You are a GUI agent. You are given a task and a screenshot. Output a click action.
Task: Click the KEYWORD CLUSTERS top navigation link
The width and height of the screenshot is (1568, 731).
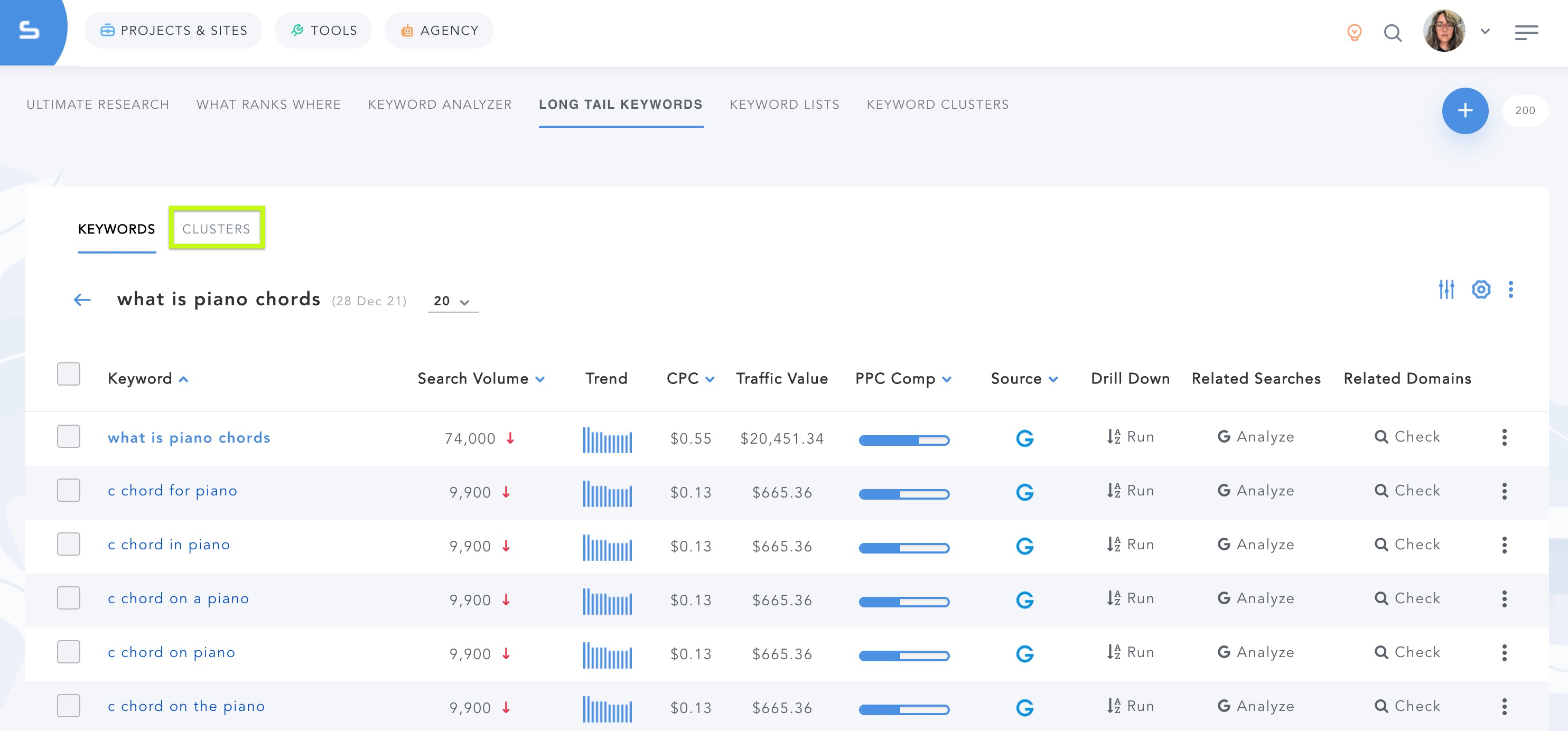point(937,104)
